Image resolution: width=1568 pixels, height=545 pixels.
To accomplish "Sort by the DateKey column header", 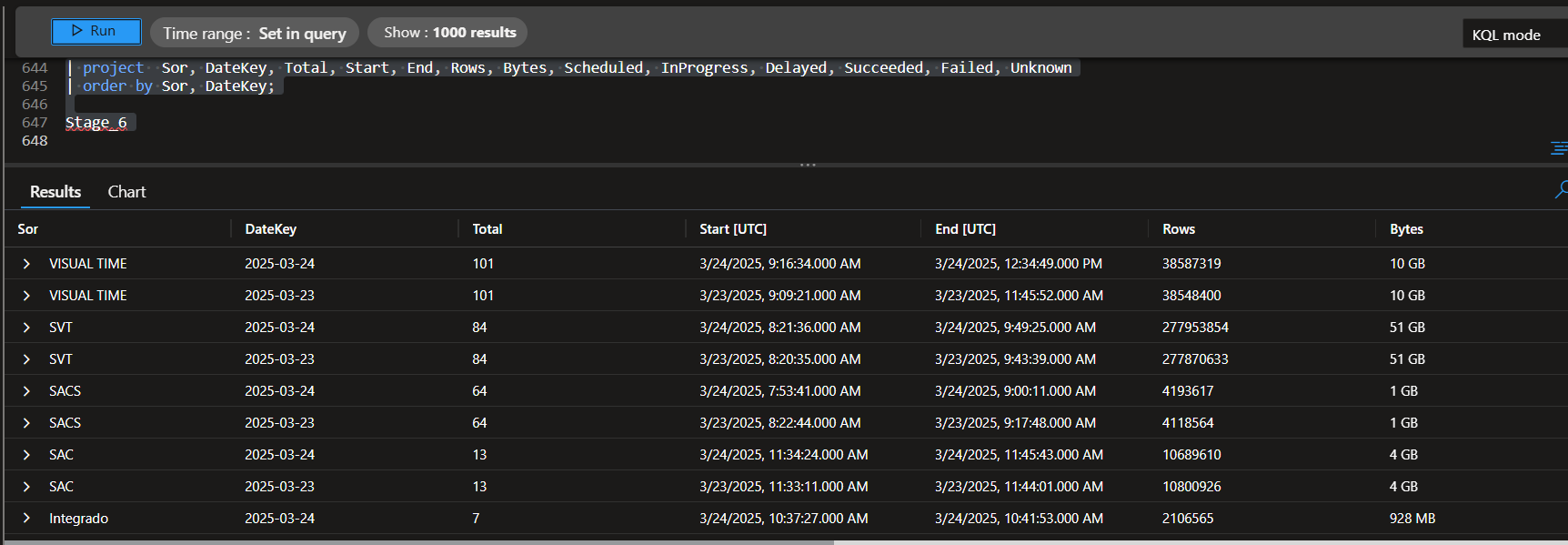I will 270,229.
